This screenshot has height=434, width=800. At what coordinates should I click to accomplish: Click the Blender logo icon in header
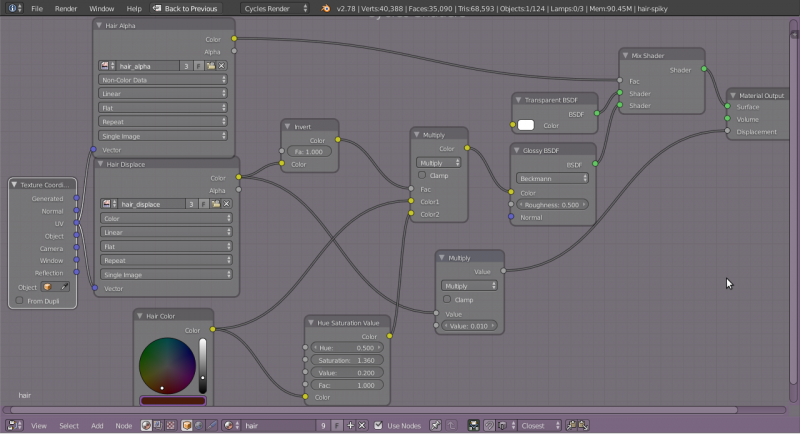click(326, 8)
